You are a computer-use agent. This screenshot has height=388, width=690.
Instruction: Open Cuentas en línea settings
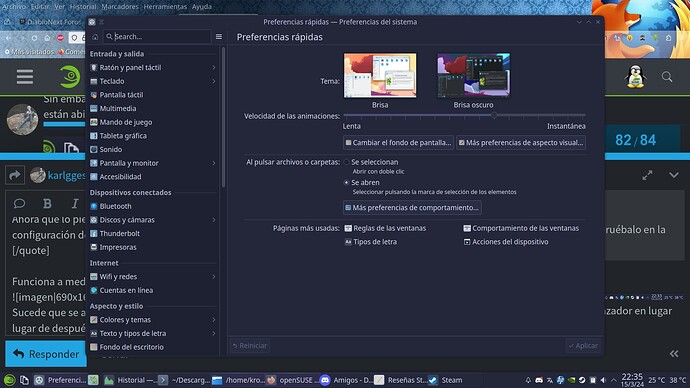[153, 290]
